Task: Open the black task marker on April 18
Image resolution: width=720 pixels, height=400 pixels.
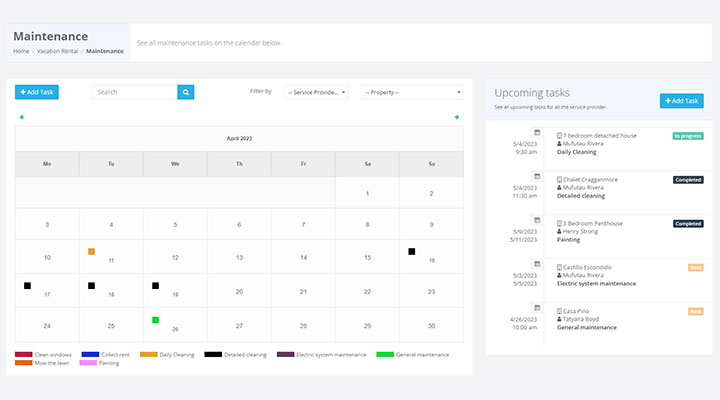Action: tap(91, 286)
